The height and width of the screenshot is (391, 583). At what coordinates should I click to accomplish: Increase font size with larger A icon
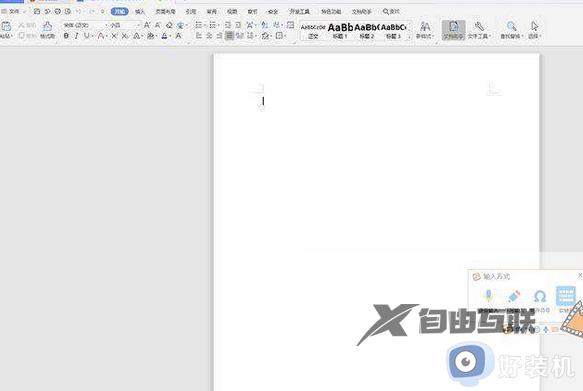click(147, 25)
